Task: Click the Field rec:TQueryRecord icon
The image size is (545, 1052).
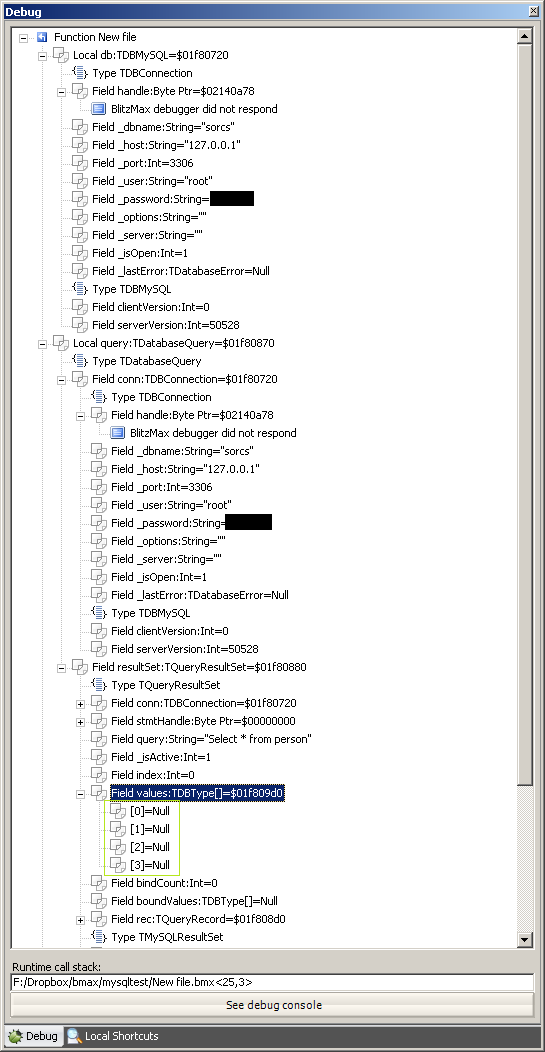Action: click(99, 919)
